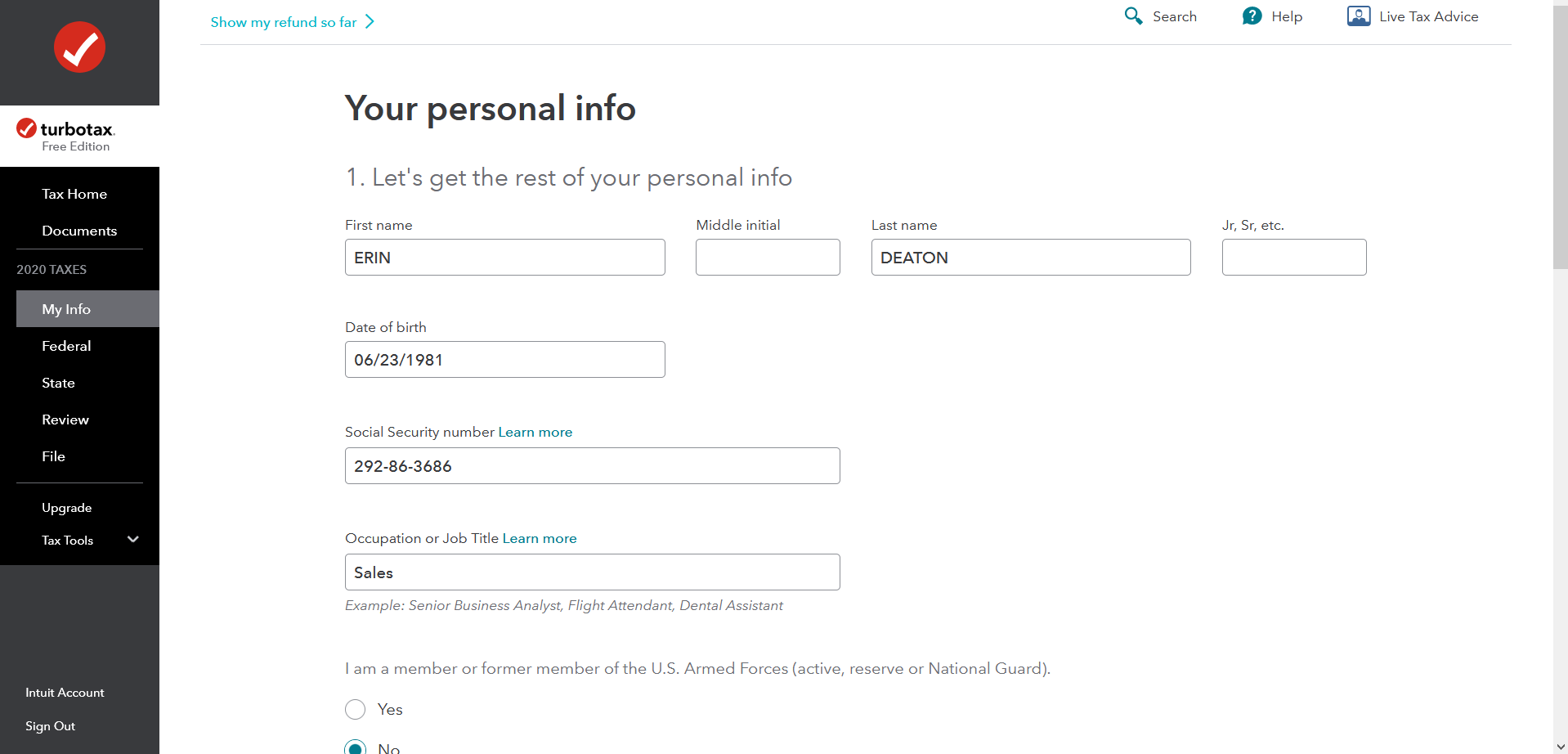Open the Upgrade option
Image resolution: width=1568 pixels, height=754 pixels.
66,508
